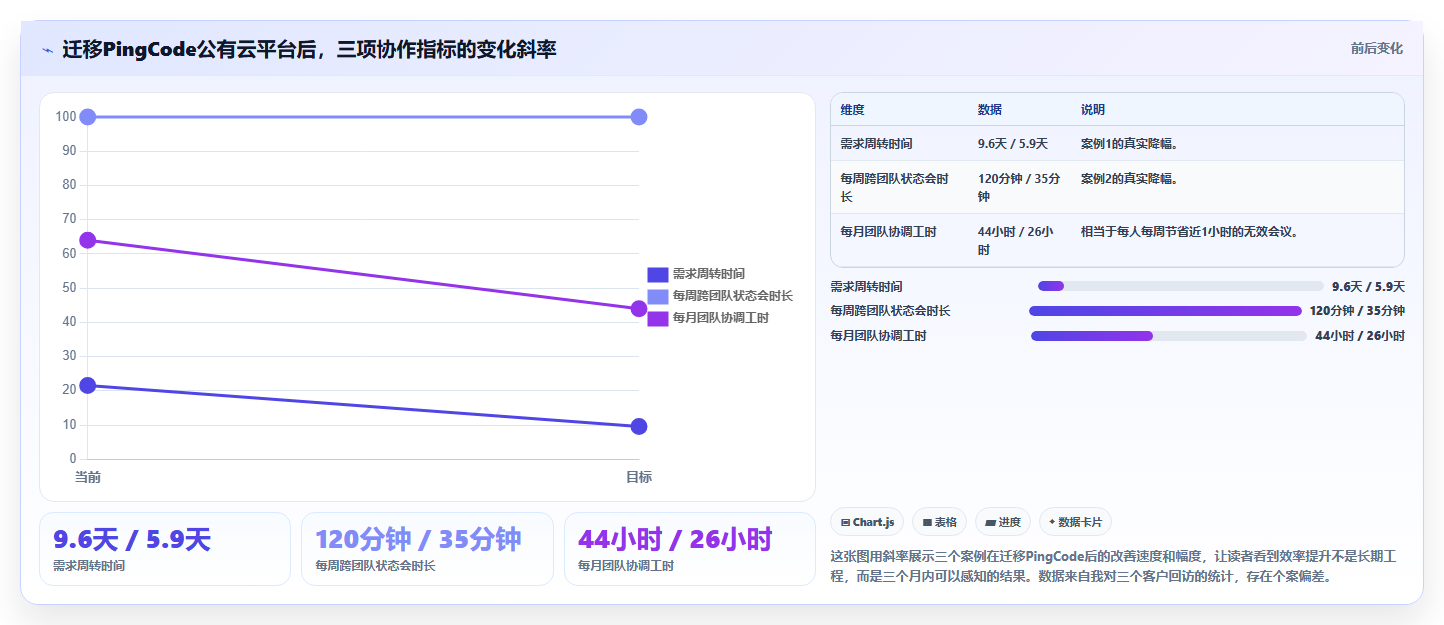
Task: Click progress value 120分钟 / 35分钟
Action: (x=1357, y=311)
